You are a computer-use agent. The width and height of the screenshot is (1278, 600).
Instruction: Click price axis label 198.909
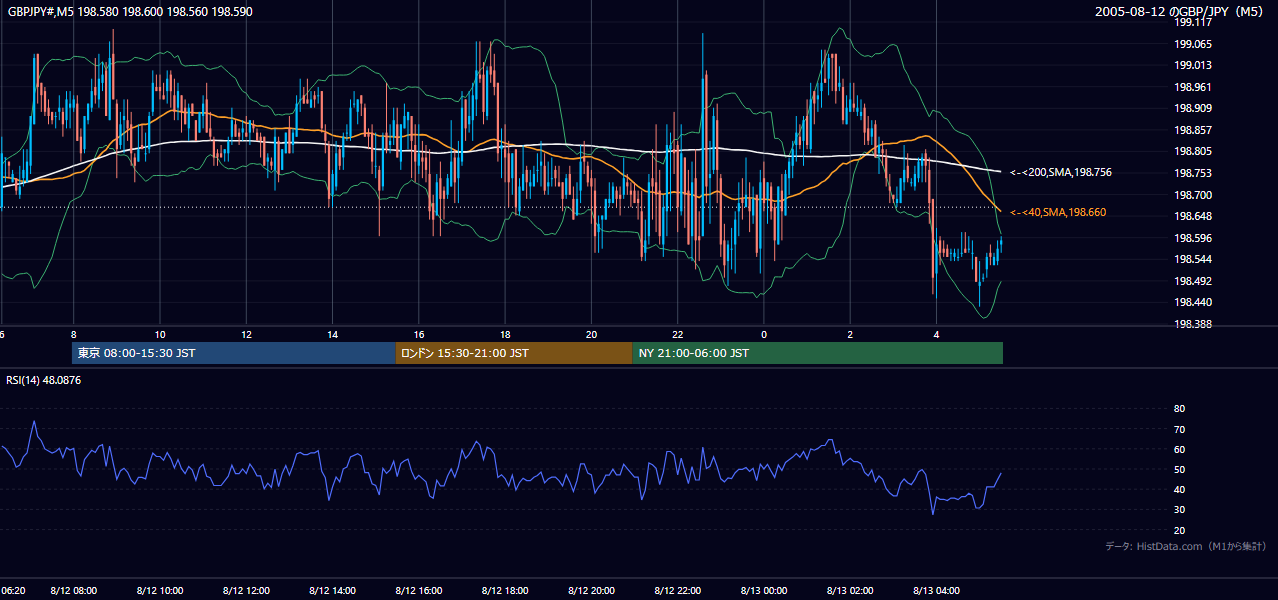(1193, 108)
